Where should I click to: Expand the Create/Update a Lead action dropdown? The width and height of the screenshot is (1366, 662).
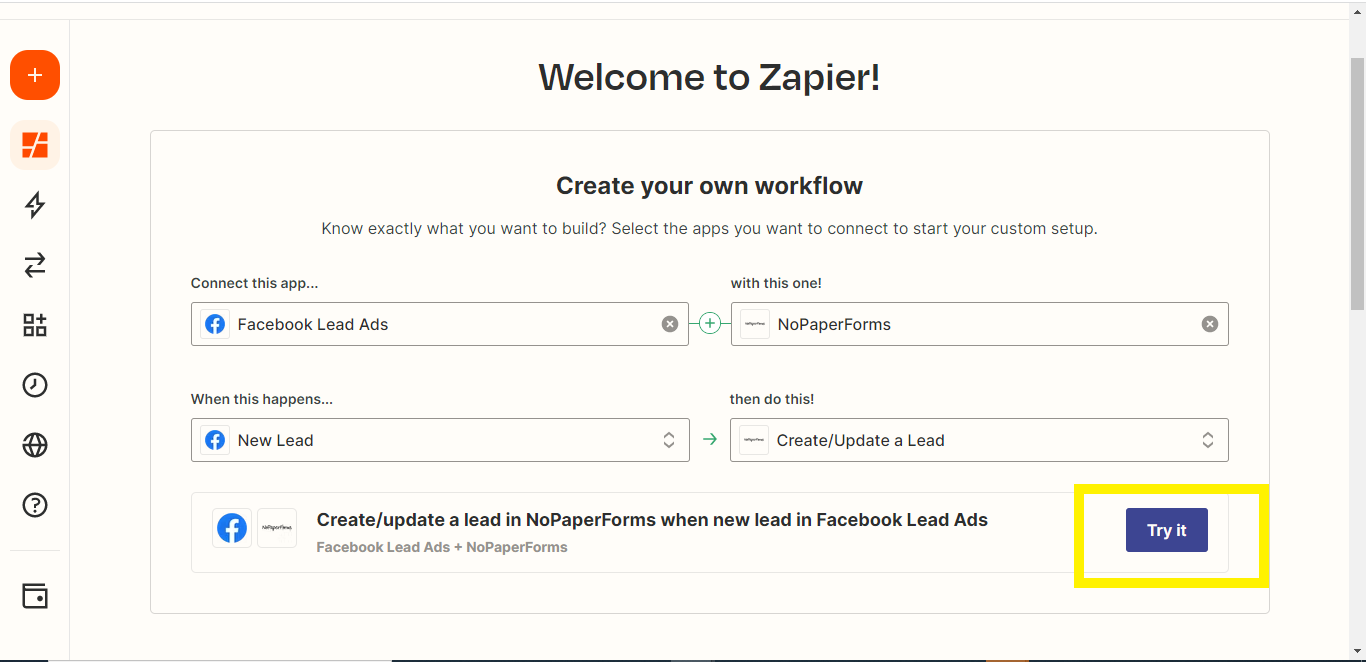[1208, 440]
